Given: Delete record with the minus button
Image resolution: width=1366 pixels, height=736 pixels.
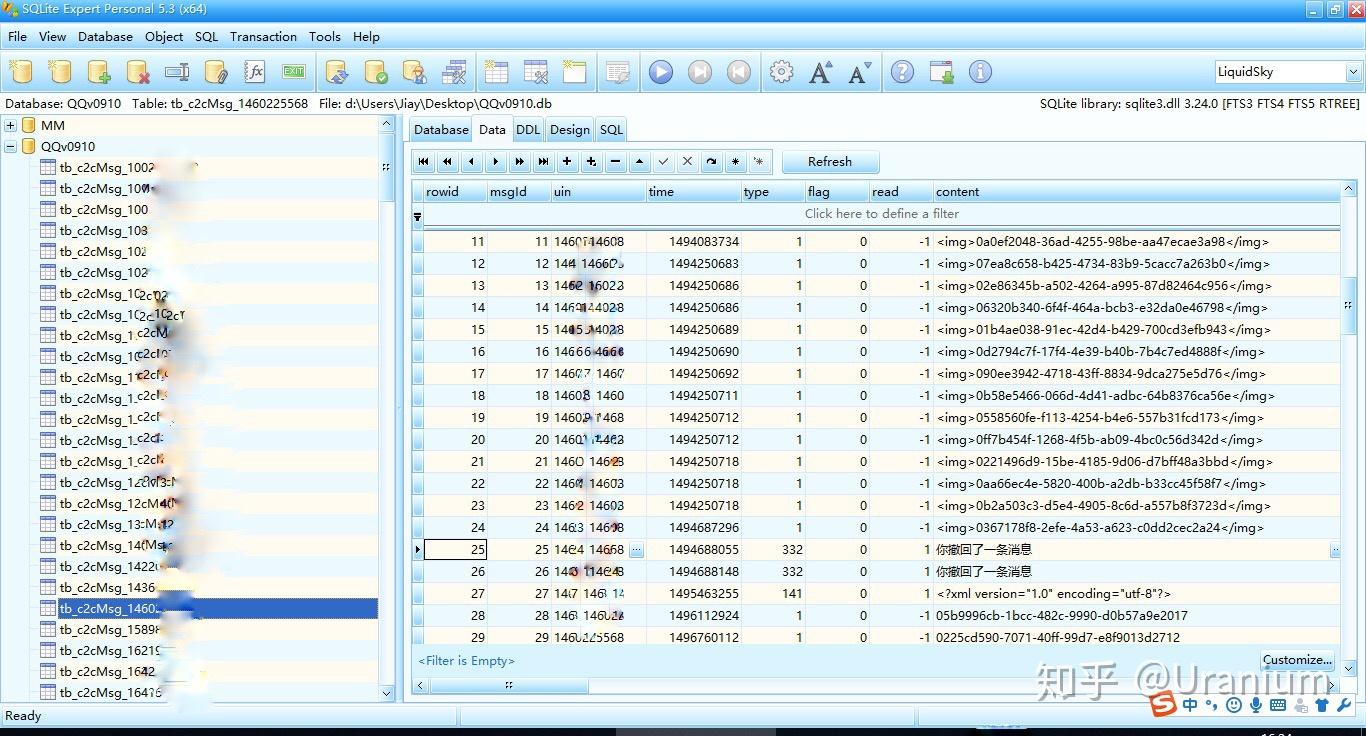Looking at the screenshot, I should (x=615, y=161).
